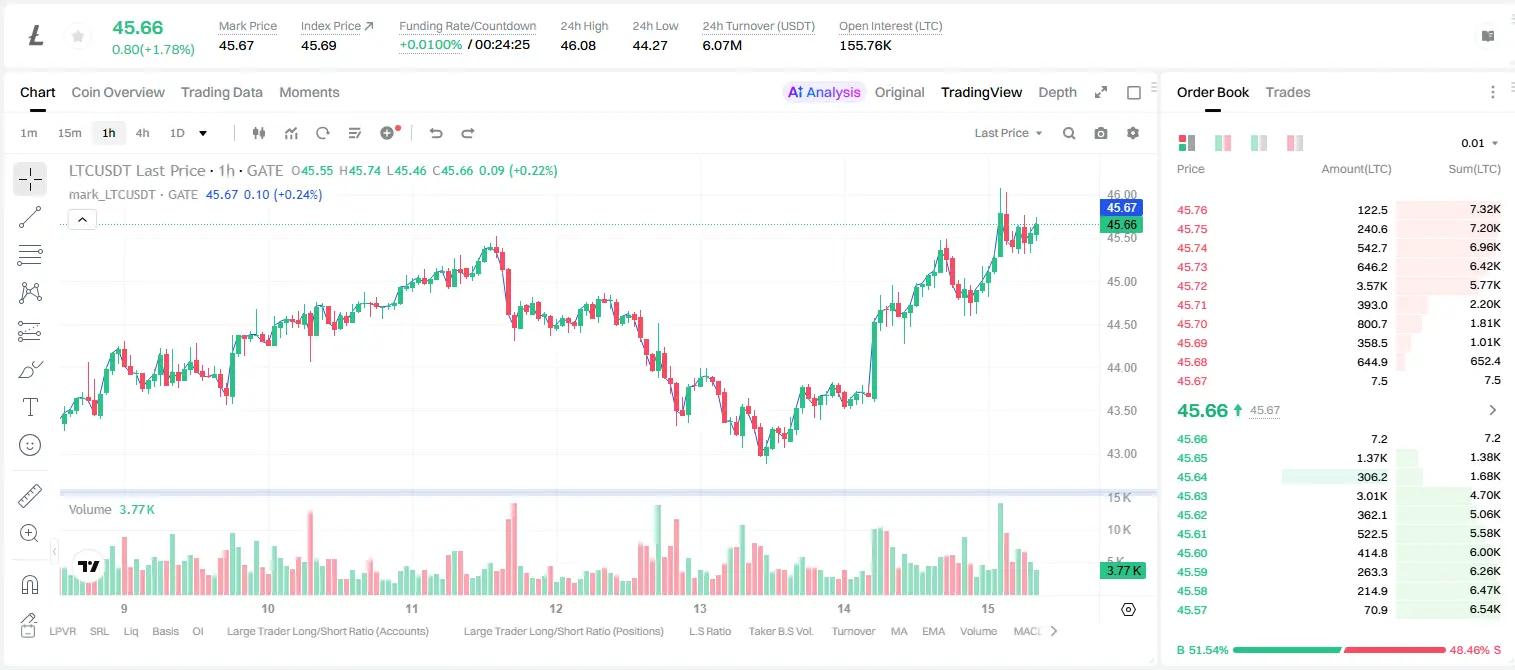
Task: Expand the order book precision 0.01 dropdown
Action: (x=1479, y=143)
